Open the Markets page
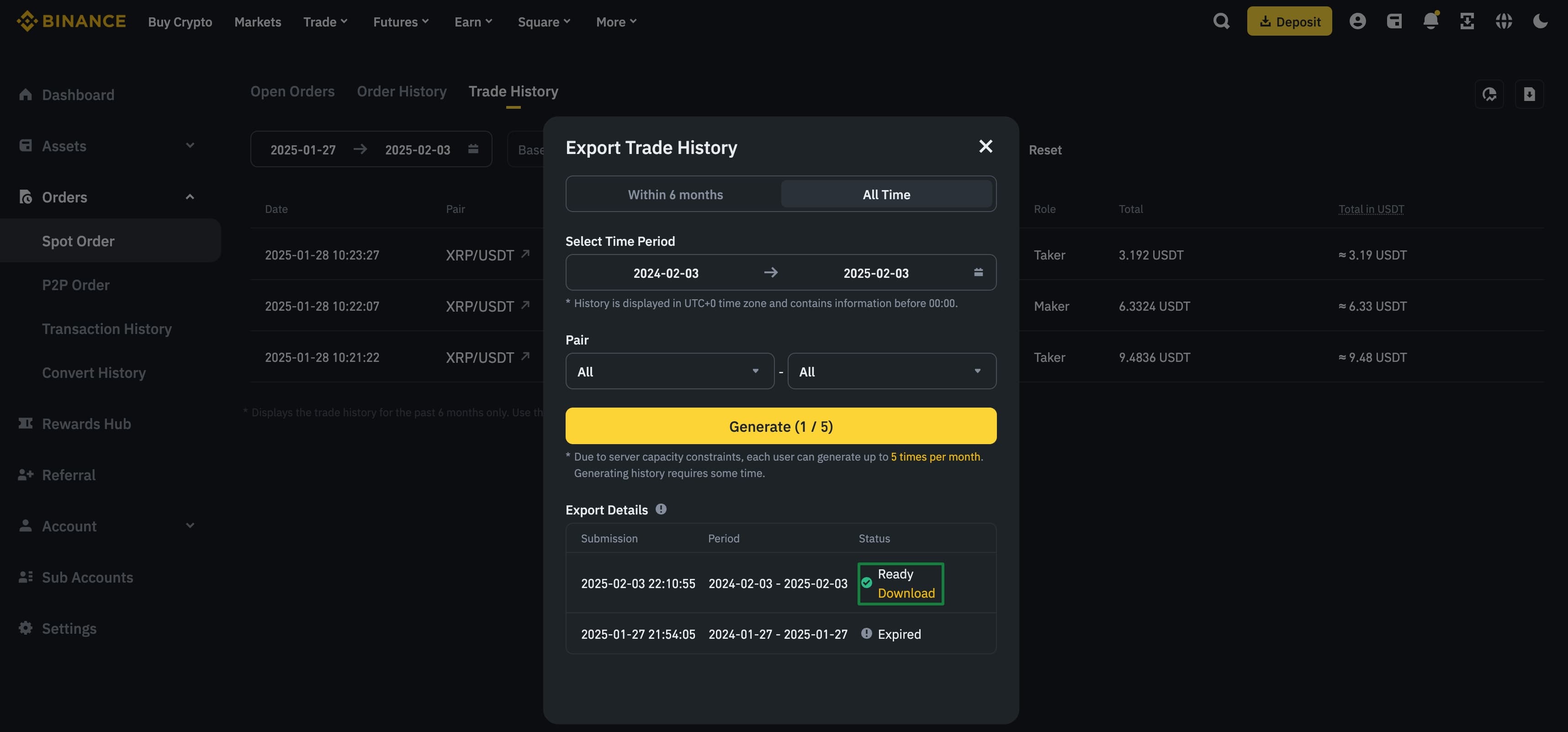The height and width of the screenshot is (732, 1568). click(x=258, y=22)
